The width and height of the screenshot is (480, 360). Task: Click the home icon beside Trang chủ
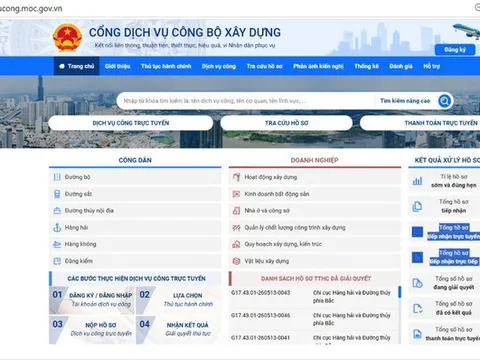point(62,66)
